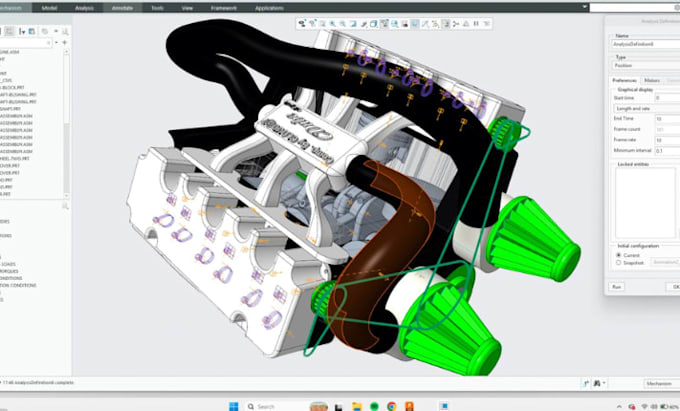Open small arrow dropdown in model tree toolbar
Image resolution: width=680 pixels, height=411 pixels.
[x=56, y=31]
